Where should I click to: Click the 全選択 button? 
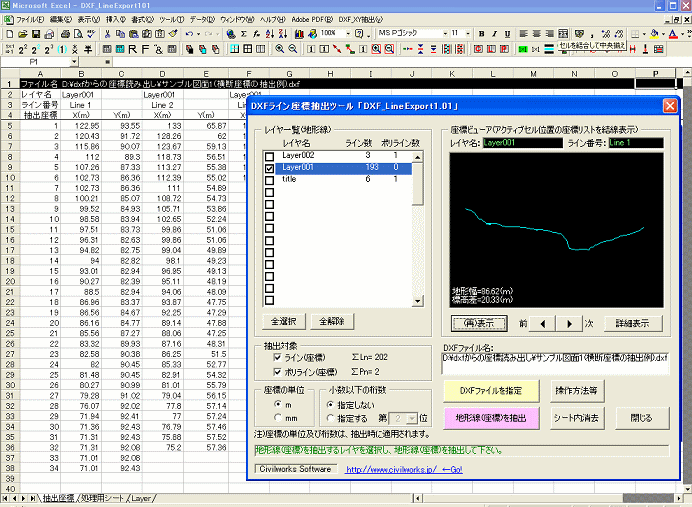(x=283, y=321)
